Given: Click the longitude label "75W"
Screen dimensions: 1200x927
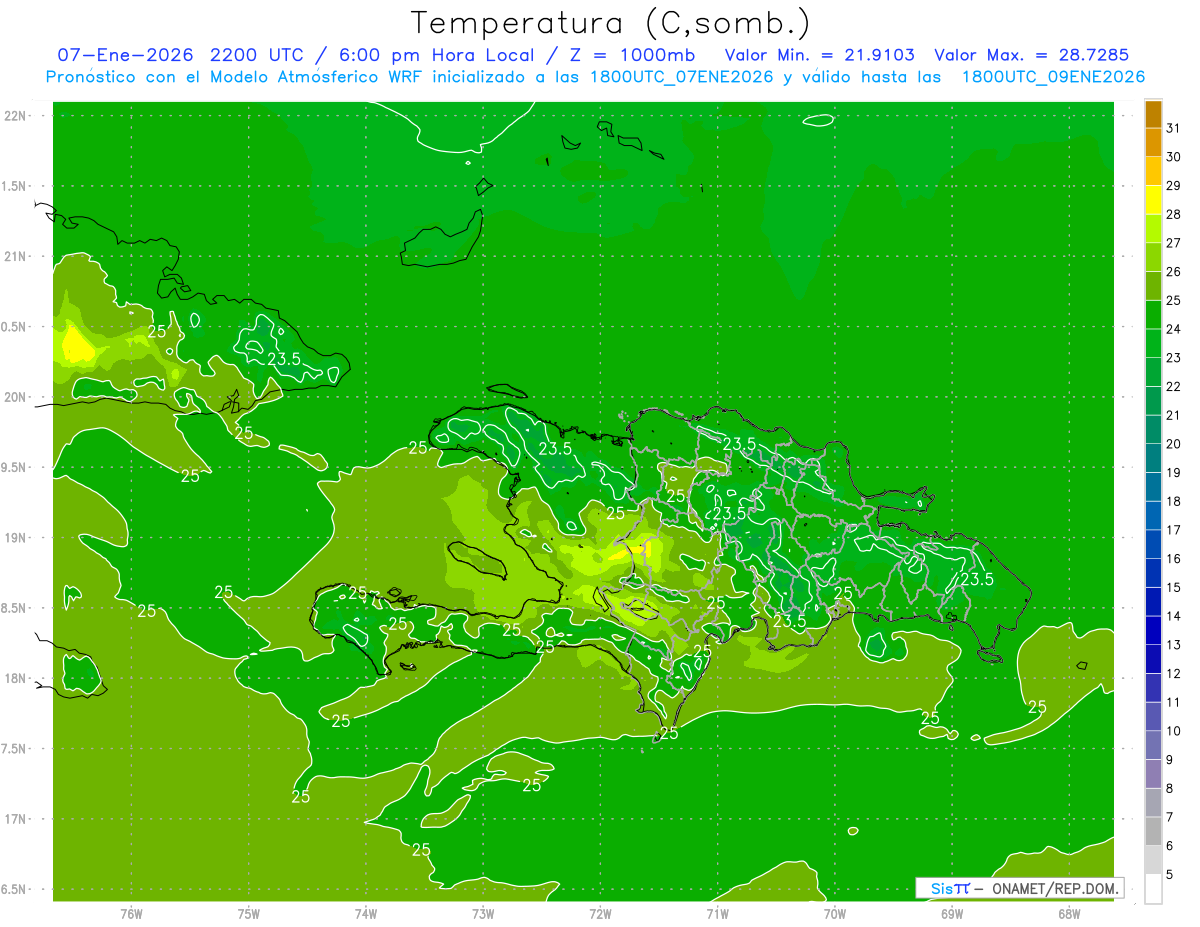Looking at the screenshot, I should tap(249, 913).
